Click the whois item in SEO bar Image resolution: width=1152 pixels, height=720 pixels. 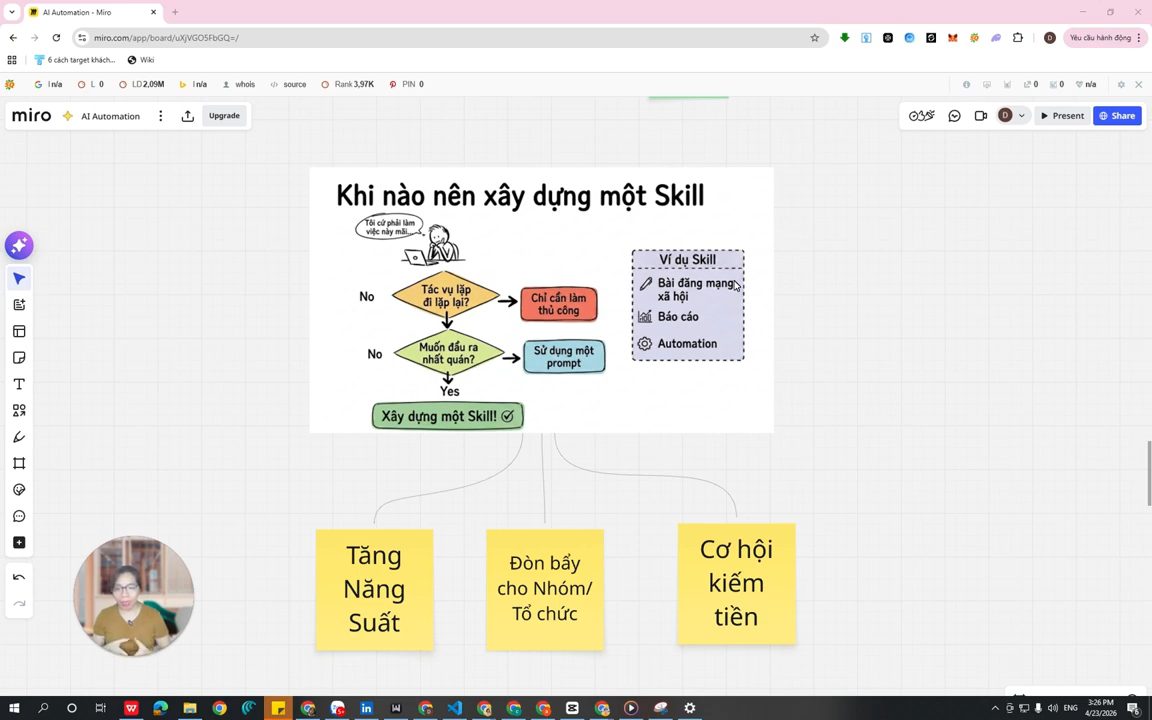coord(239,84)
